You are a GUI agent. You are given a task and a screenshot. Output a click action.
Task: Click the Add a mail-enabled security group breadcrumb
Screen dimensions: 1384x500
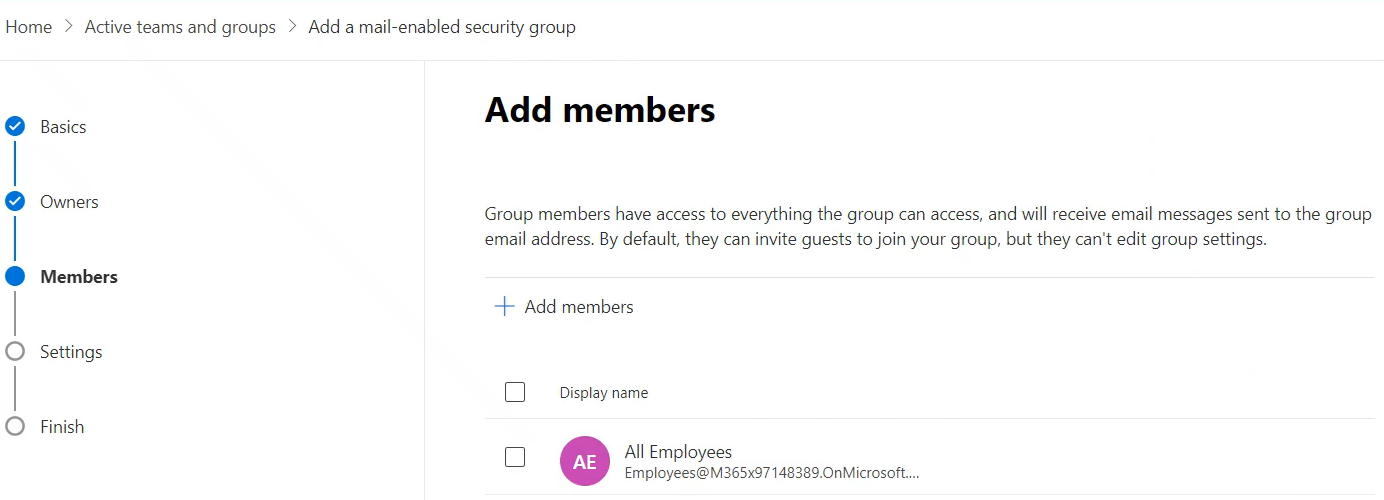click(442, 27)
